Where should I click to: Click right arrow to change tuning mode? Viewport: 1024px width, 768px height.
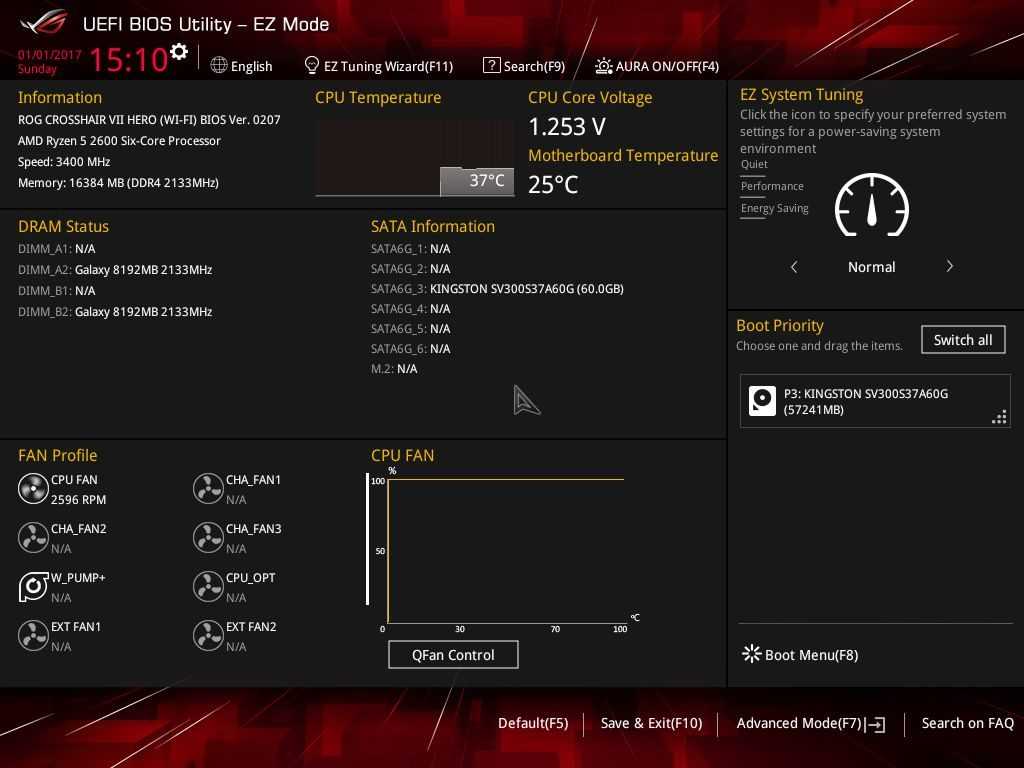tap(949, 267)
